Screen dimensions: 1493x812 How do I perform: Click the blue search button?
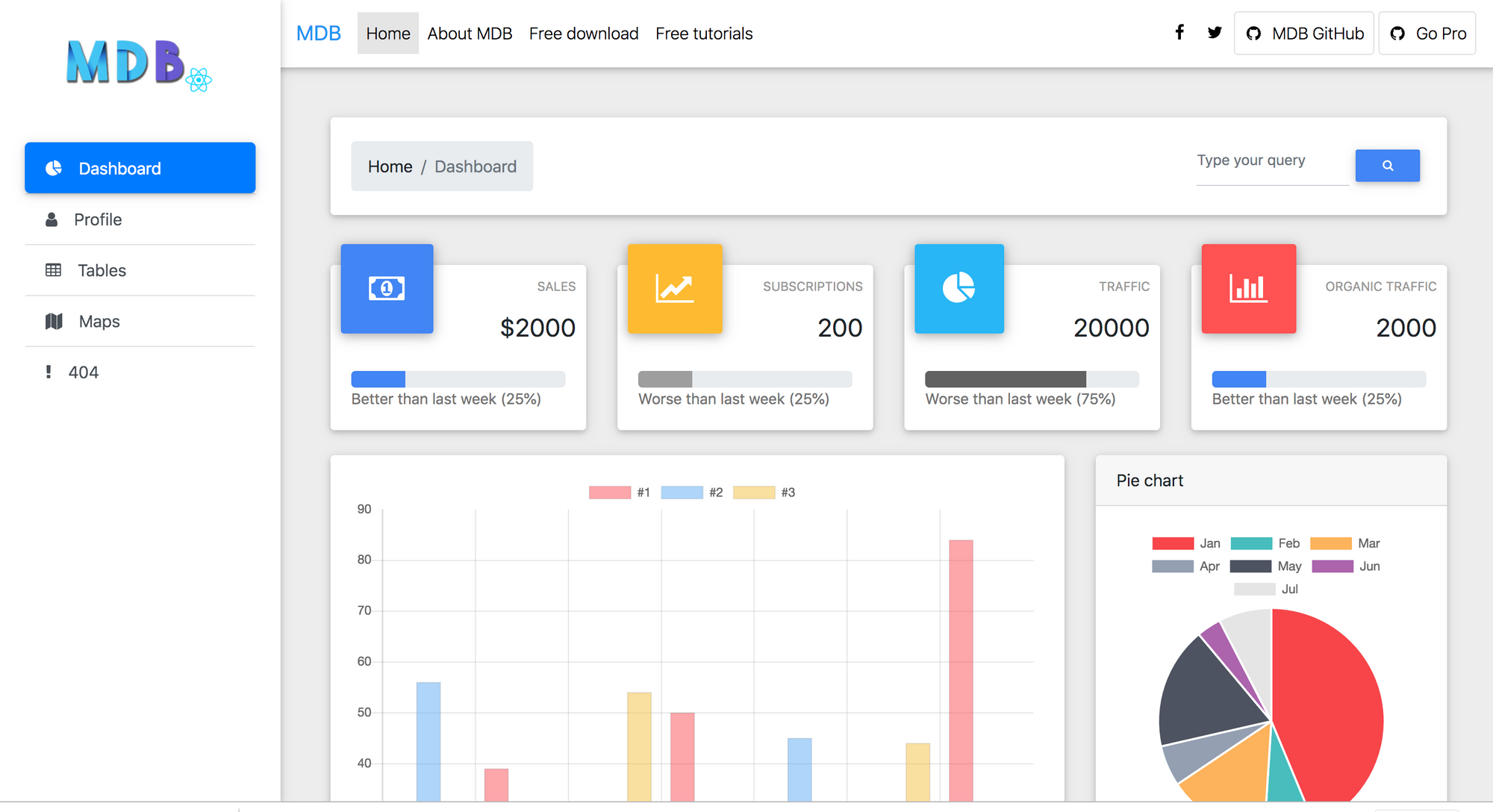tap(1387, 165)
